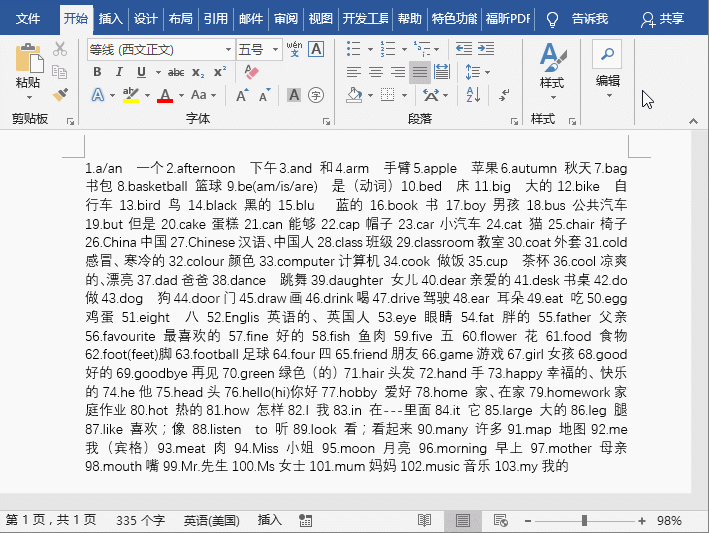Click the Cut scissors icon
The width and height of the screenshot is (709, 533).
pos(60,49)
